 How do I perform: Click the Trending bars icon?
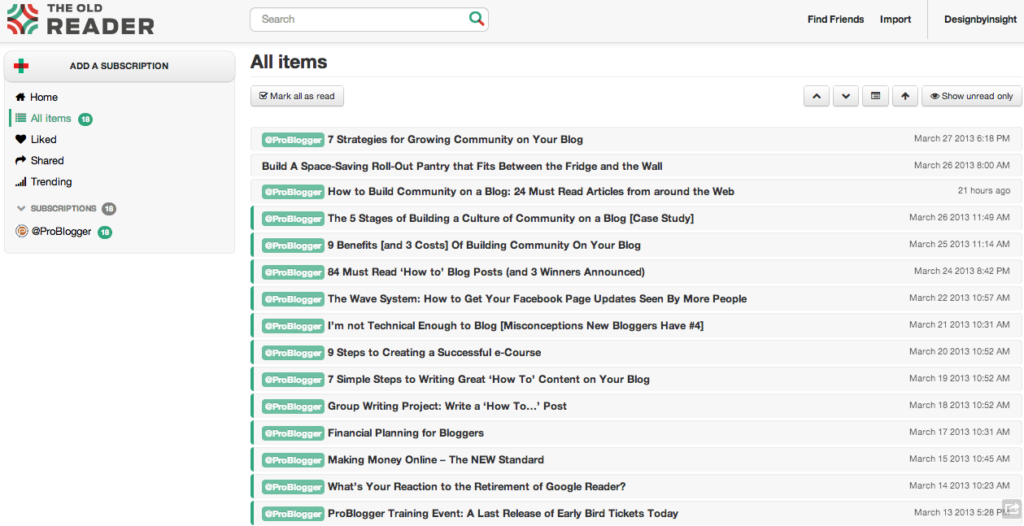[20, 182]
